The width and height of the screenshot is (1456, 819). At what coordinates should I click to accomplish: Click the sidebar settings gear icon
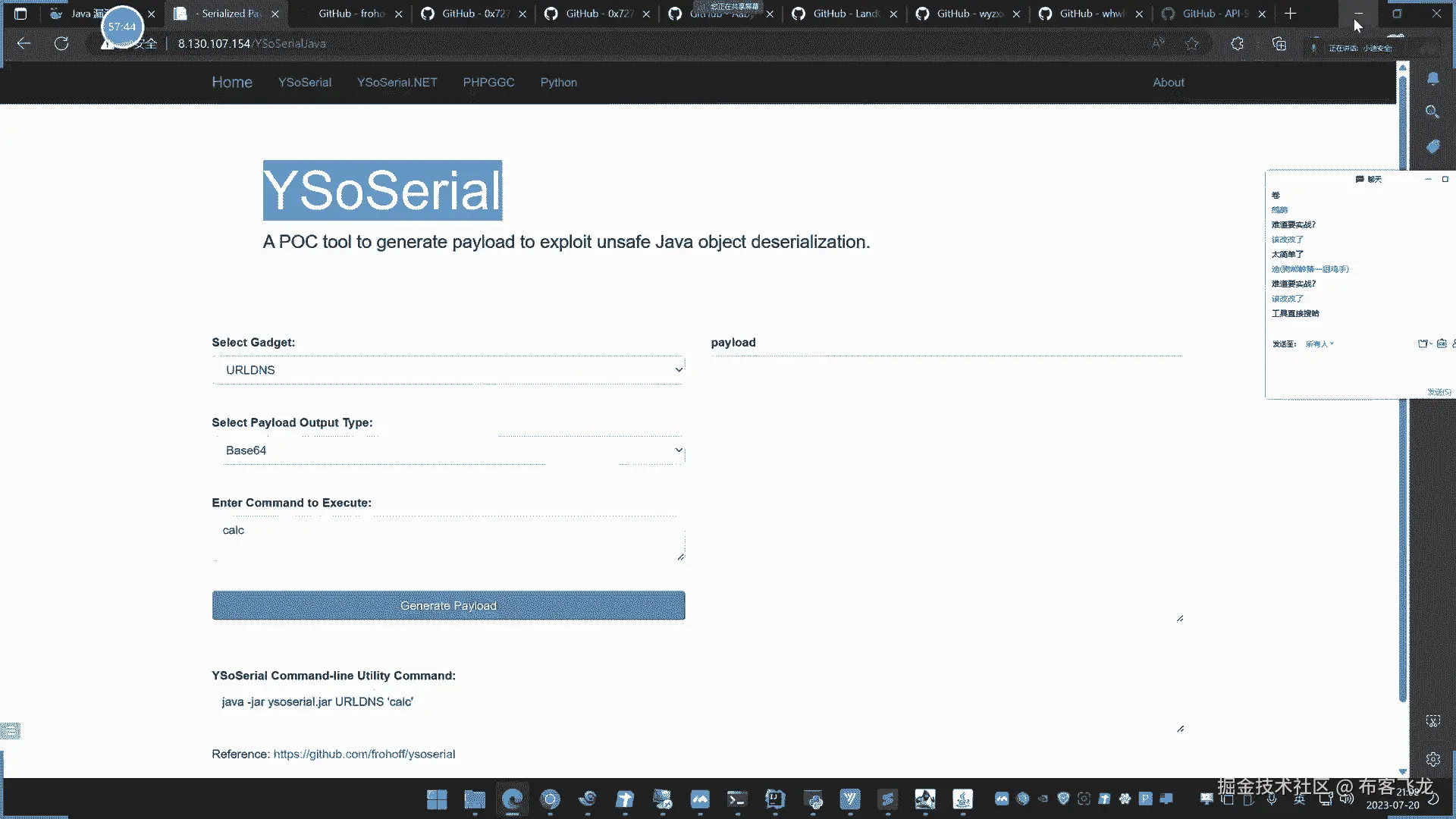[x=1432, y=759]
